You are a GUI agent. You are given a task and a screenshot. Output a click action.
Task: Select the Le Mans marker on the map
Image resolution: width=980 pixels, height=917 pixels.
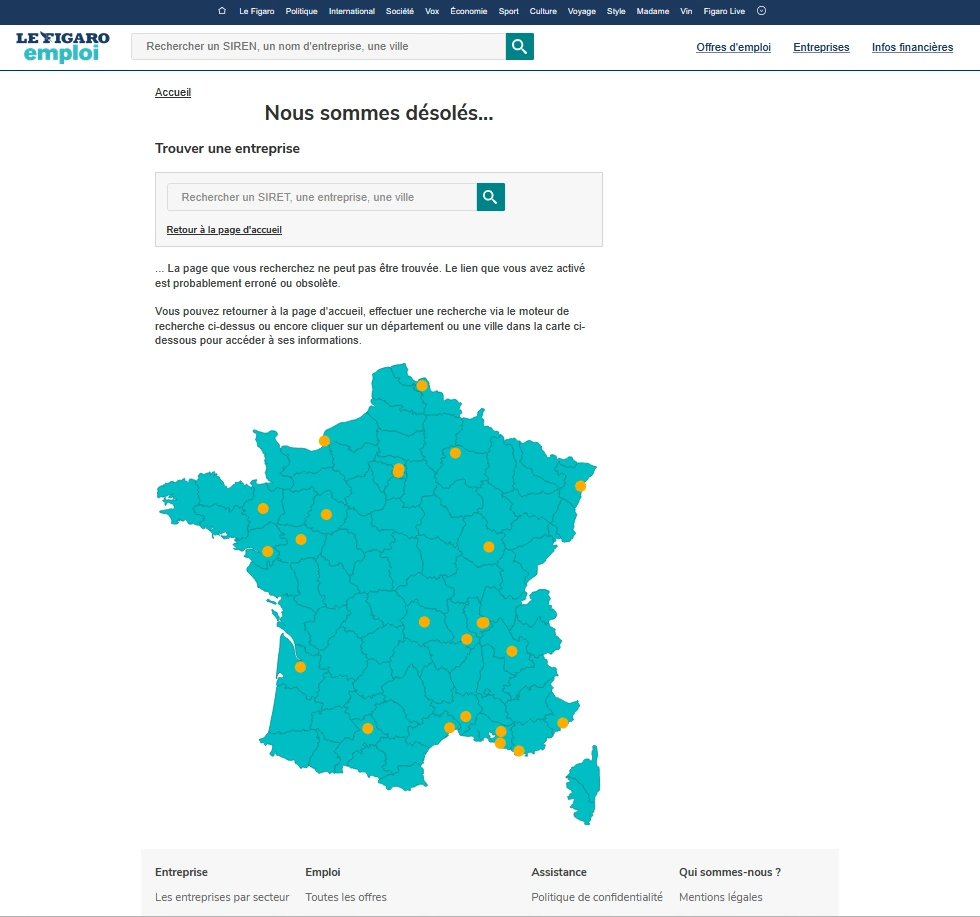(326, 514)
